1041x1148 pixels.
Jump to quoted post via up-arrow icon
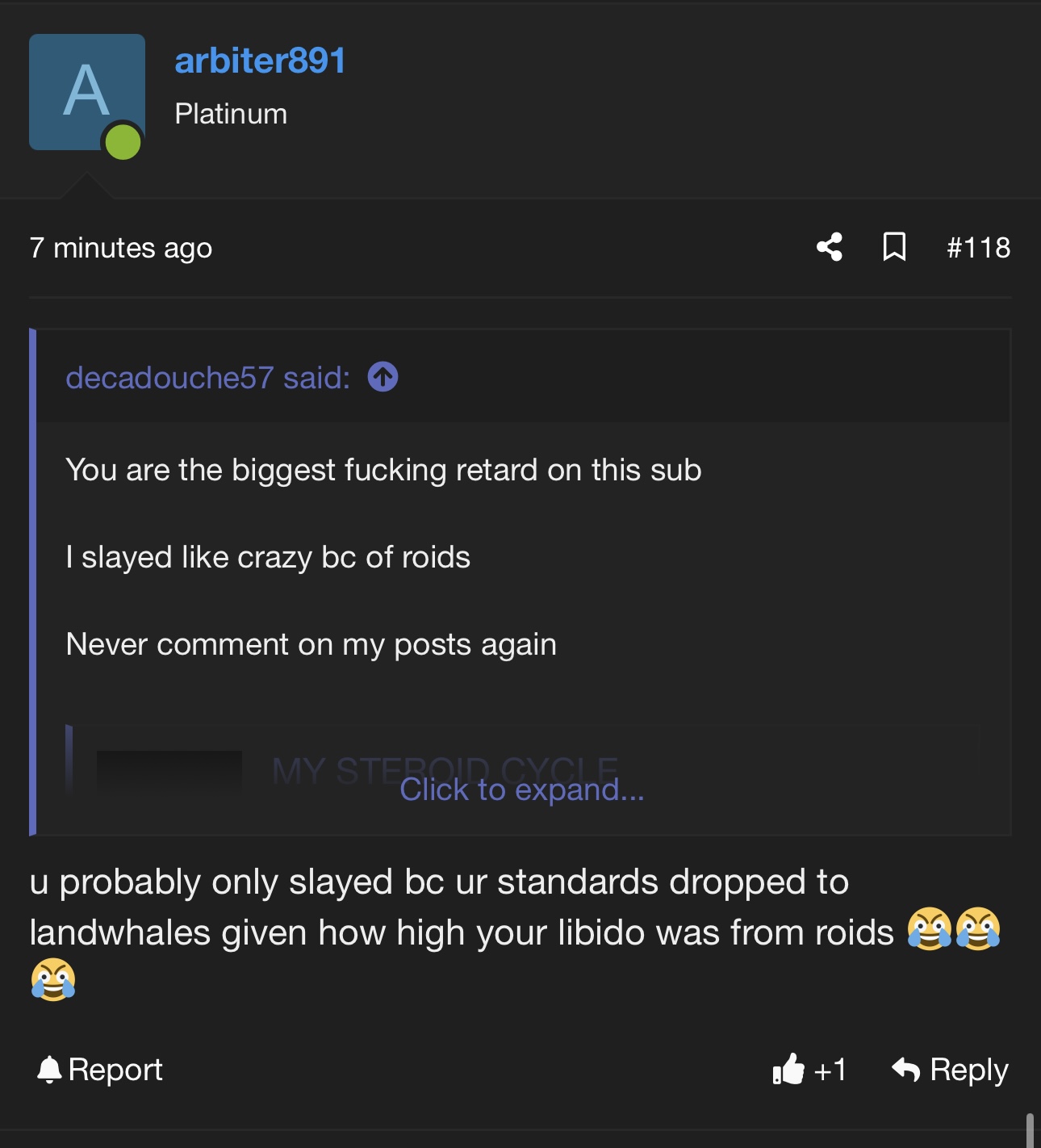(383, 377)
